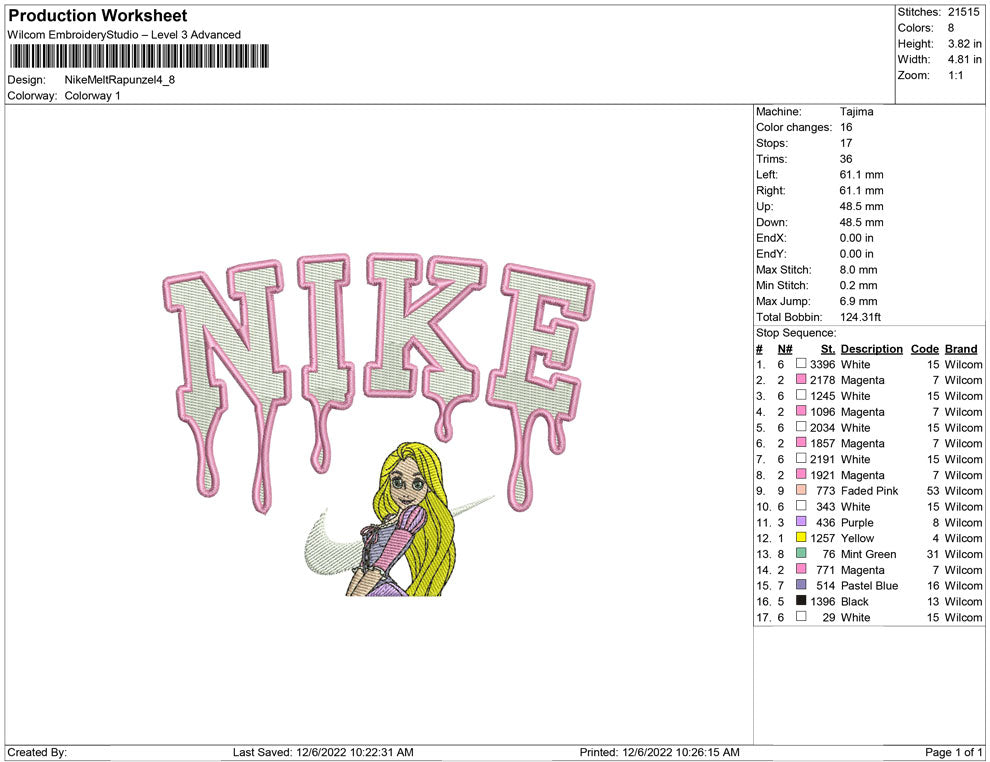The image size is (990, 762).
Task: Click the 'Brand' column header
Action: [x=960, y=349]
